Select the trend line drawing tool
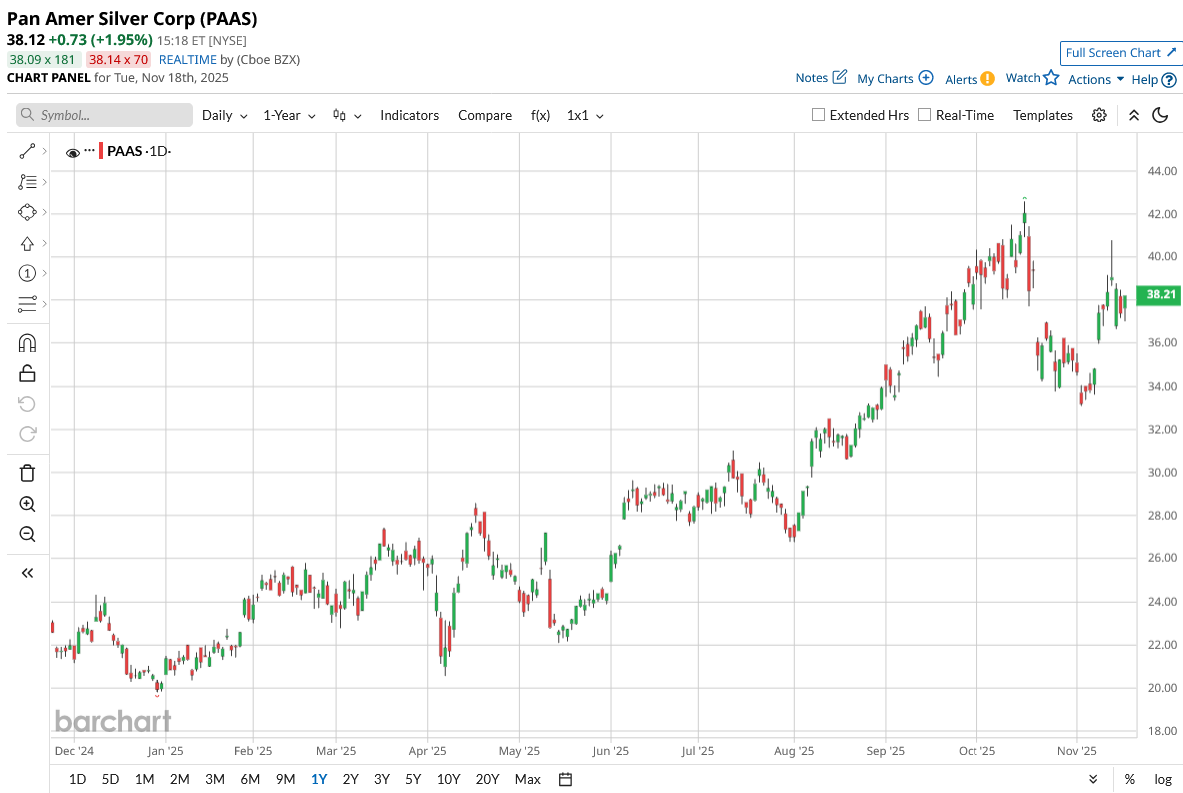 coord(27,151)
